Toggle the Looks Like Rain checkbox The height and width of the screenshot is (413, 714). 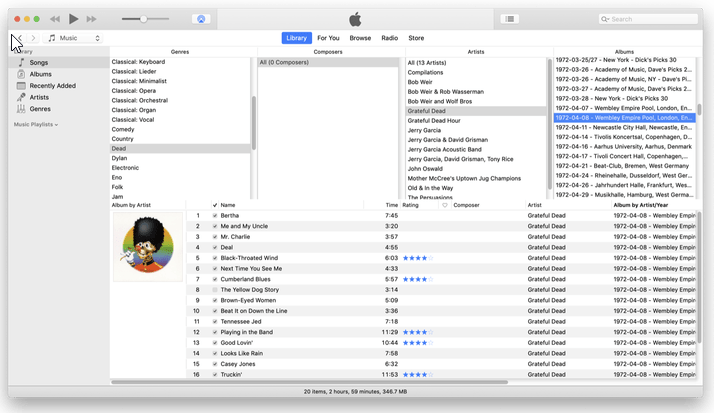point(215,353)
